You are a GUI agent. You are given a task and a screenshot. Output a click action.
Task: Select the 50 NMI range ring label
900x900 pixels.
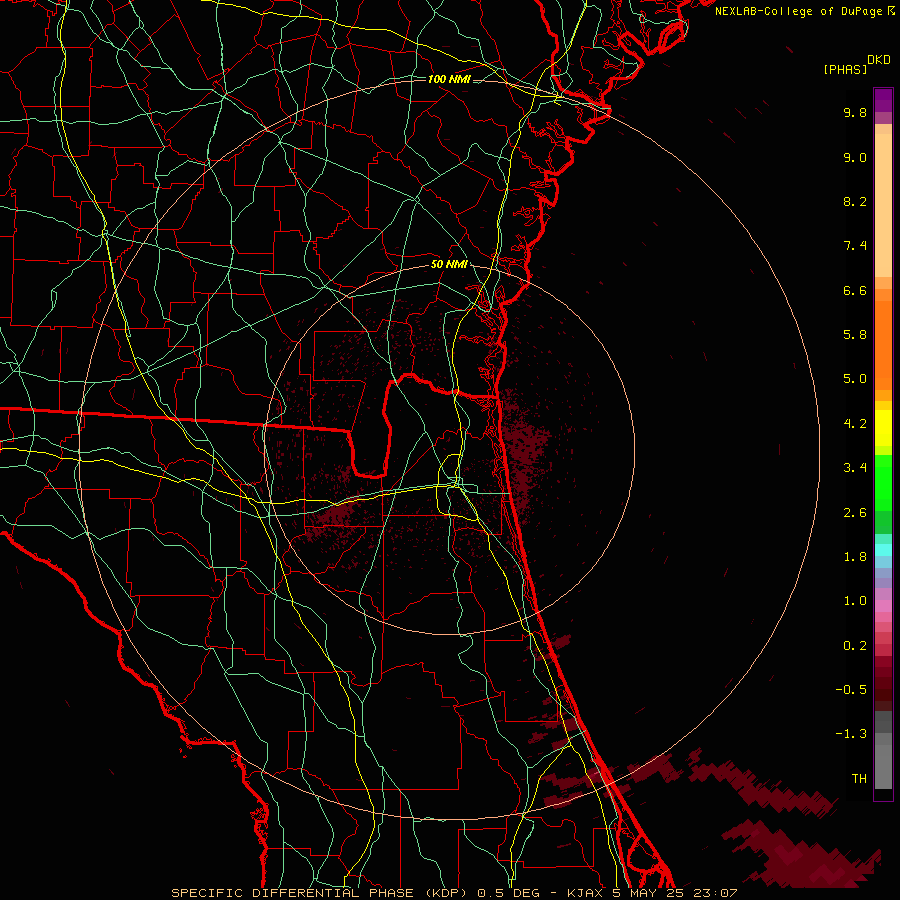tap(449, 265)
